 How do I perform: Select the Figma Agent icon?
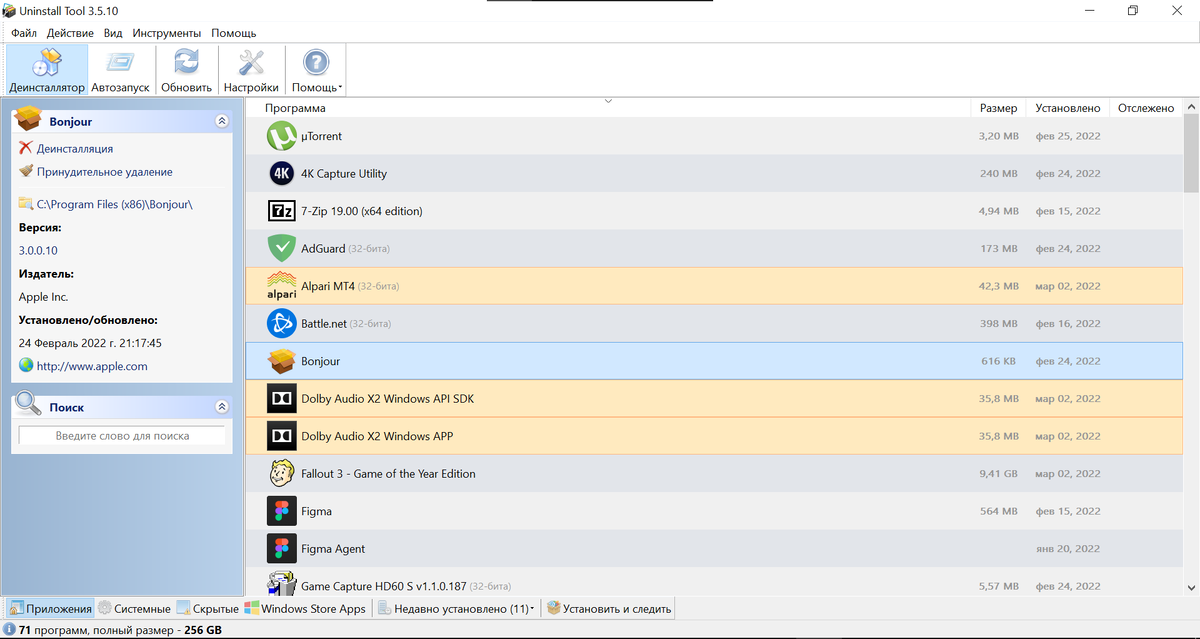pyautogui.click(x=283, y=548)
